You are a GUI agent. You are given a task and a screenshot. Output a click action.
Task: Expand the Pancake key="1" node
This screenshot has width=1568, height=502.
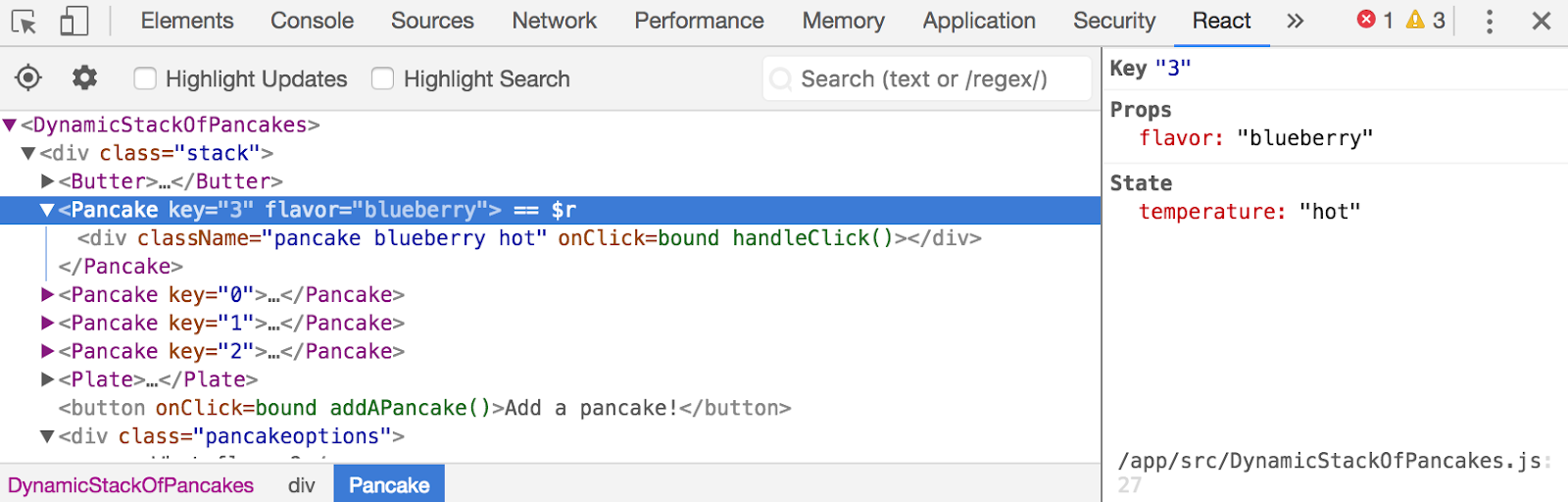click(47, 323)
